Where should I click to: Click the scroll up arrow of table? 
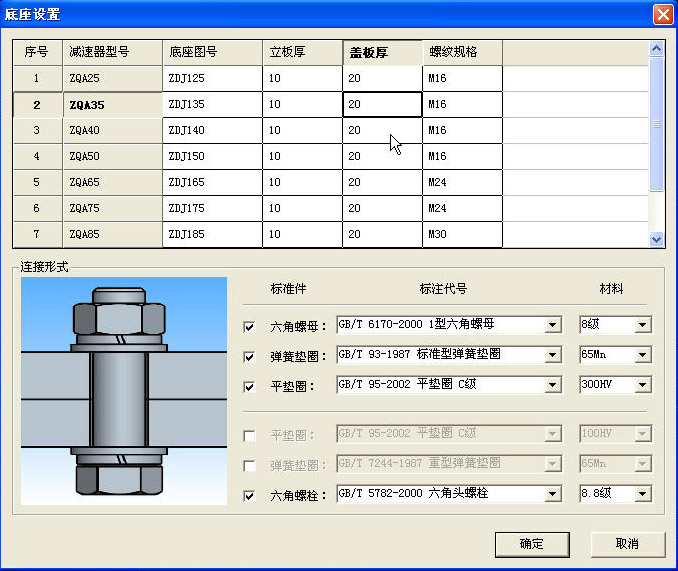coord(657,48)
